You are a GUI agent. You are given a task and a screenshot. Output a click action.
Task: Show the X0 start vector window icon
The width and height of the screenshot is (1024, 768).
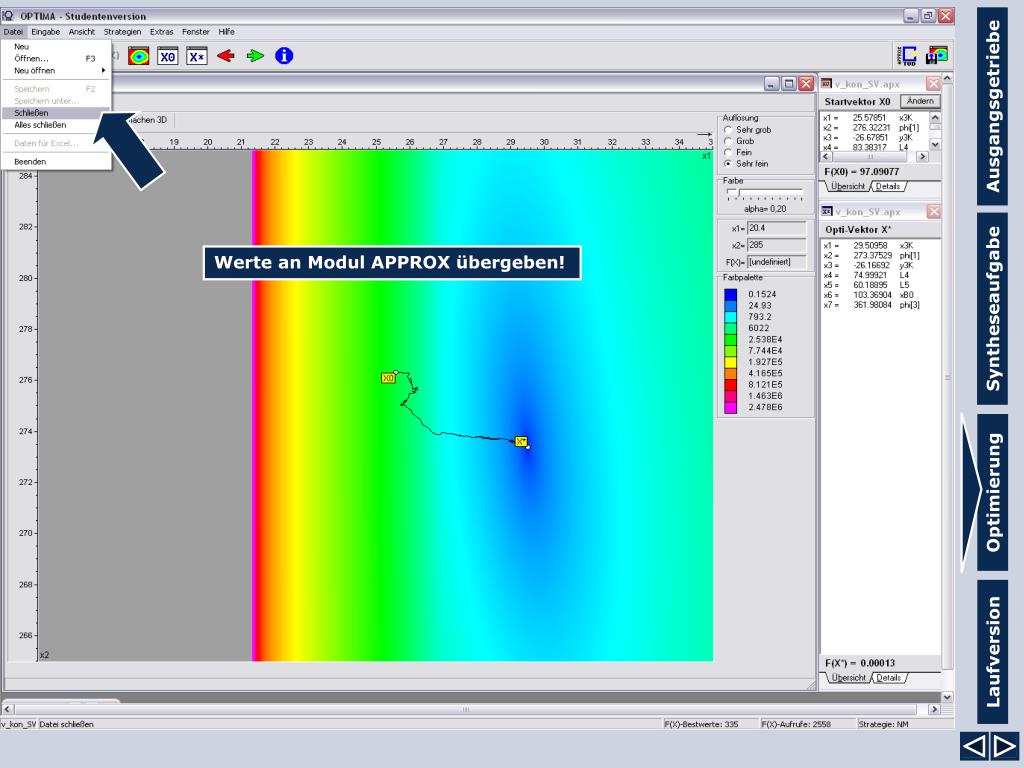click(x=167, y=56)
